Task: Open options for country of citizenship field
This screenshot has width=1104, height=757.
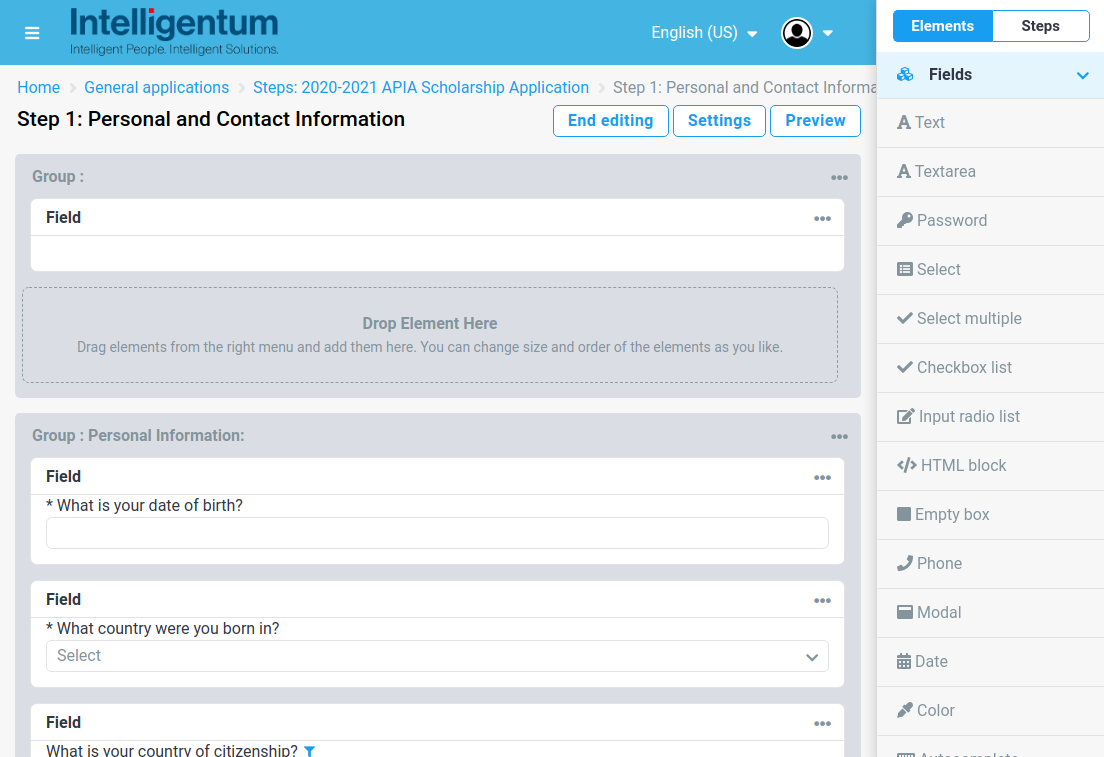Action: tap(822, 724)
